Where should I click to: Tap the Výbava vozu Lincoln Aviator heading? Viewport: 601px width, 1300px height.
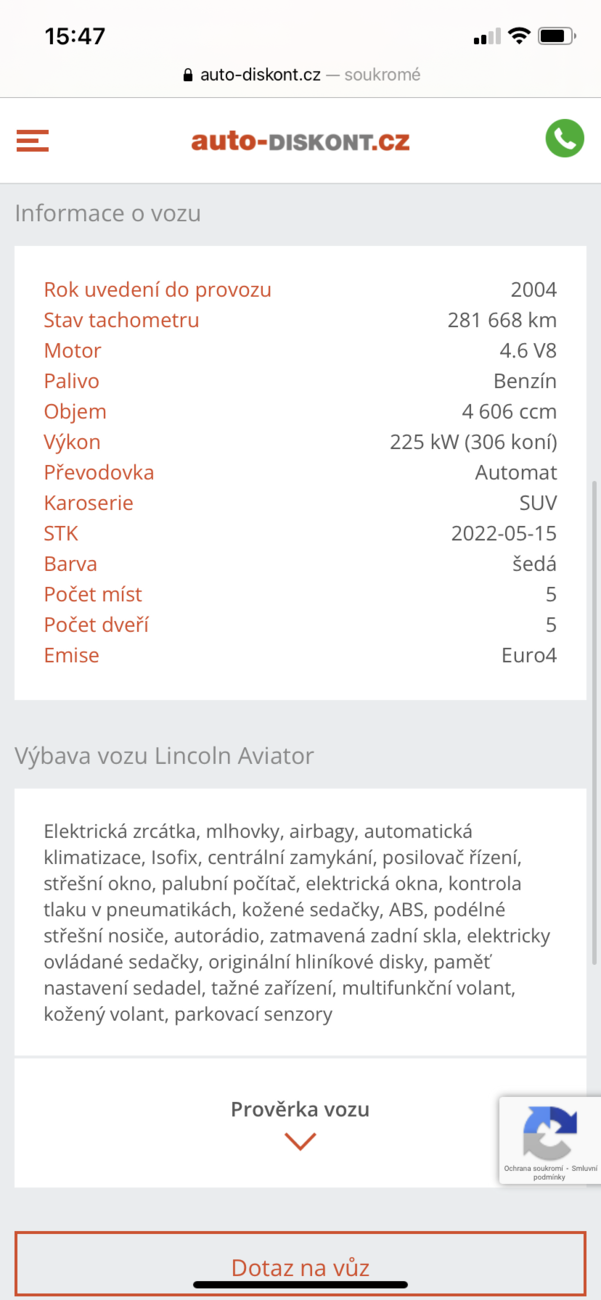click(164, 756)
